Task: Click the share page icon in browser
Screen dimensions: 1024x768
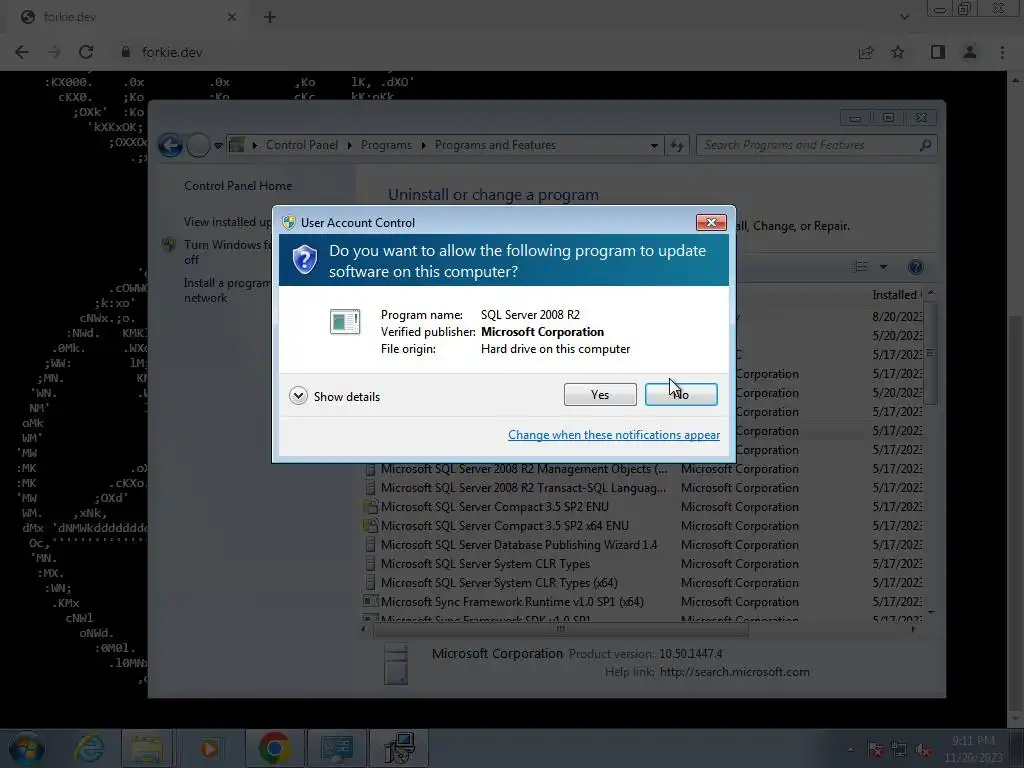Action: pyautogui.click(x=866, y=52)
